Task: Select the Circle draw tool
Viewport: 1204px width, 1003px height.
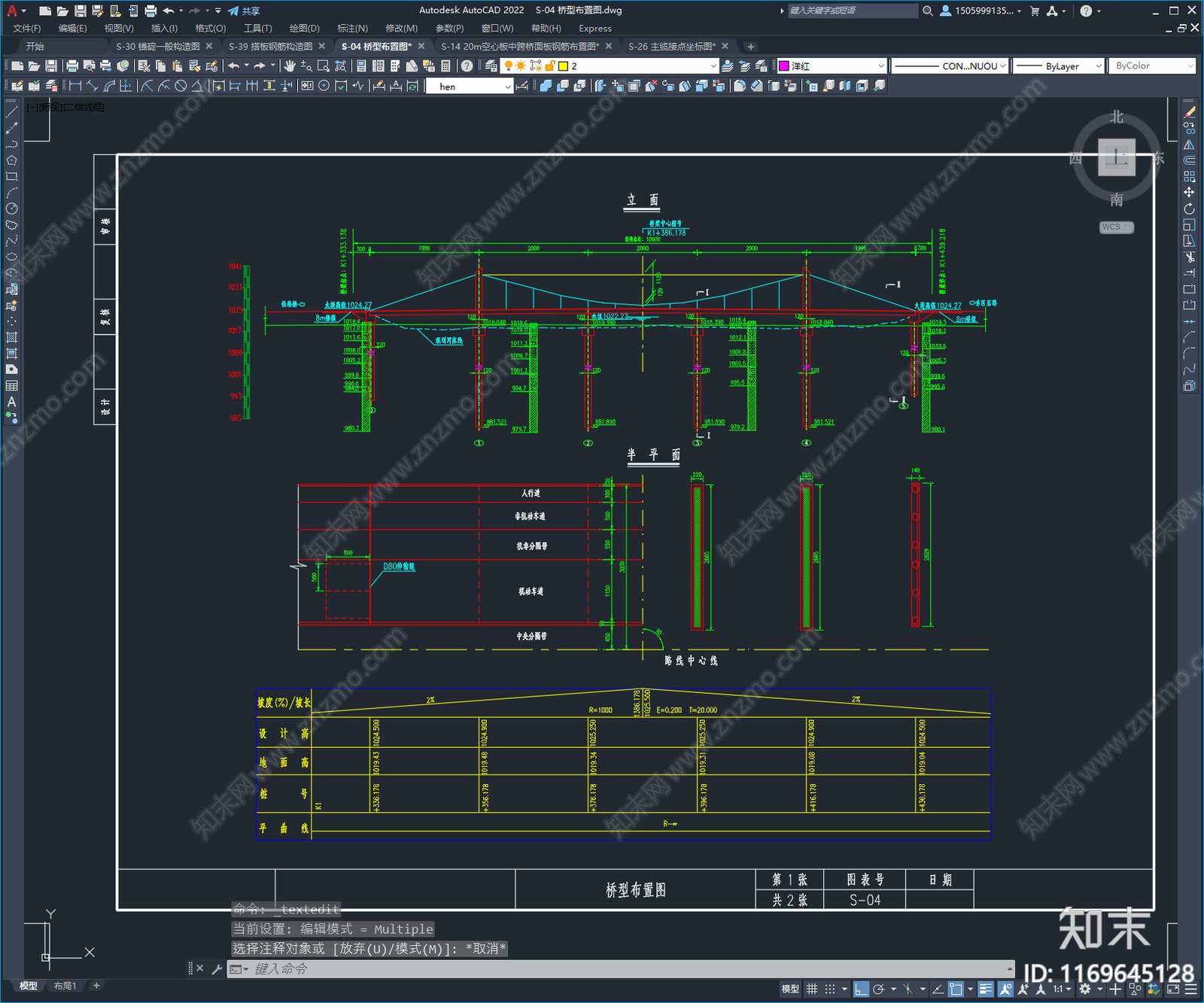Action: [11, 208]
